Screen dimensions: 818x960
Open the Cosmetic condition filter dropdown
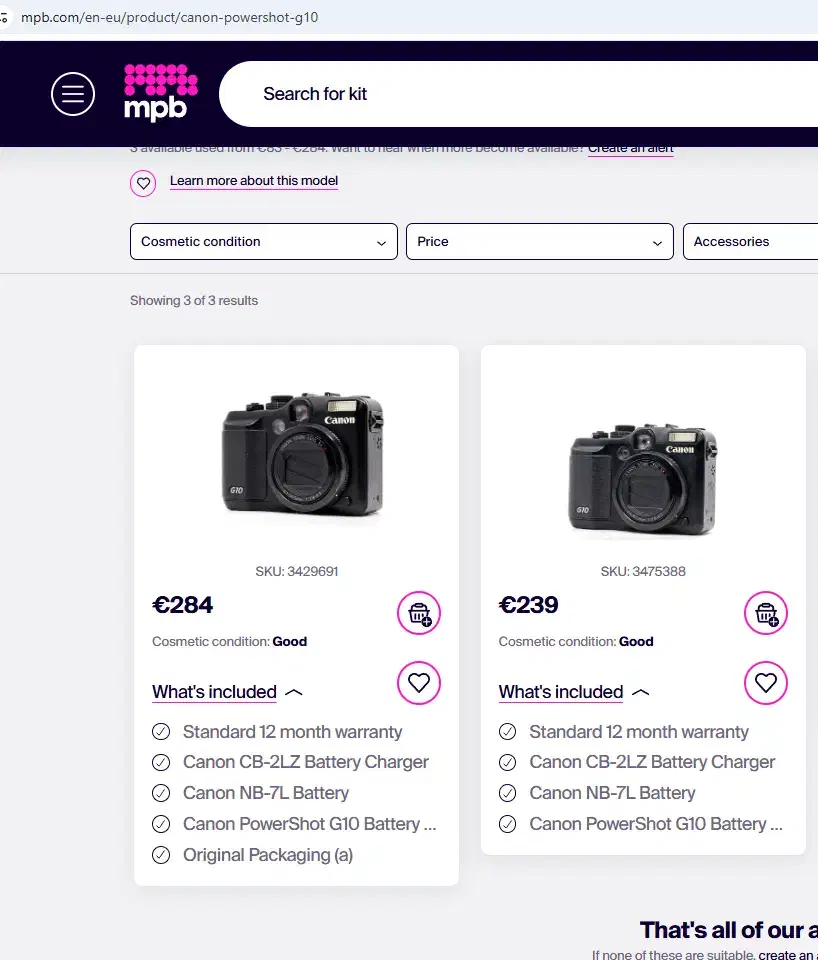tap(263, 241)
